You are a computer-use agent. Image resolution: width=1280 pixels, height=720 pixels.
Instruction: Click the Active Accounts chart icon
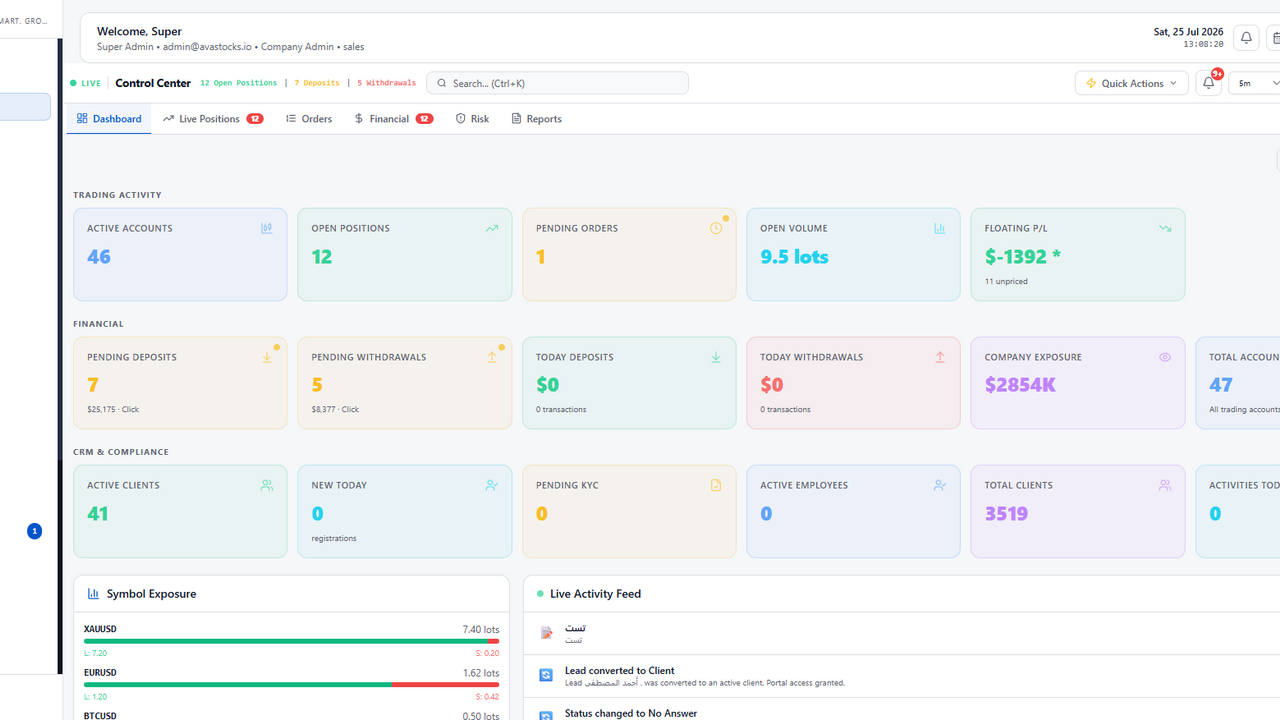[x=266, y=228]
